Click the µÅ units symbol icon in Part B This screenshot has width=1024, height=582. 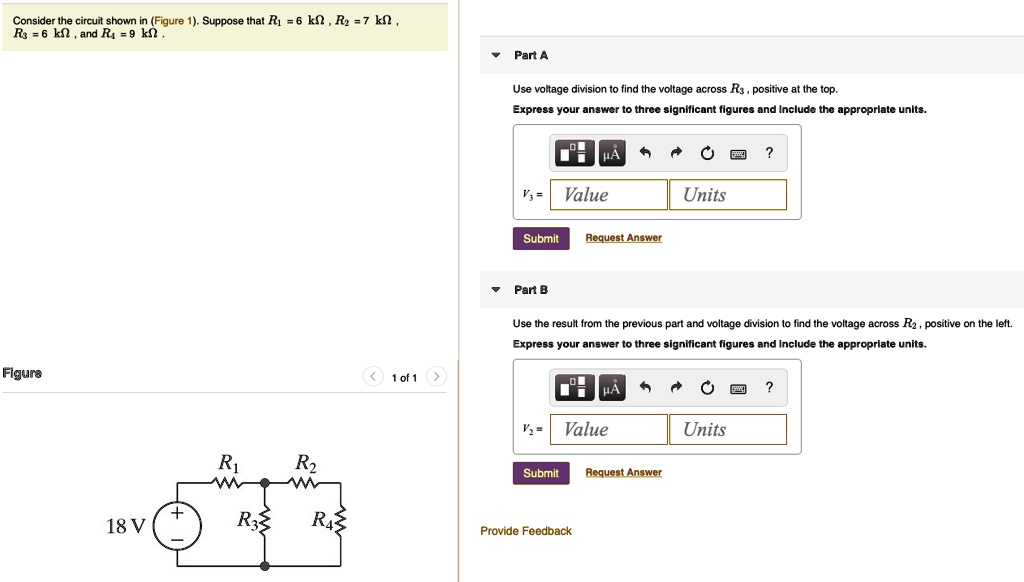point(610,387)
